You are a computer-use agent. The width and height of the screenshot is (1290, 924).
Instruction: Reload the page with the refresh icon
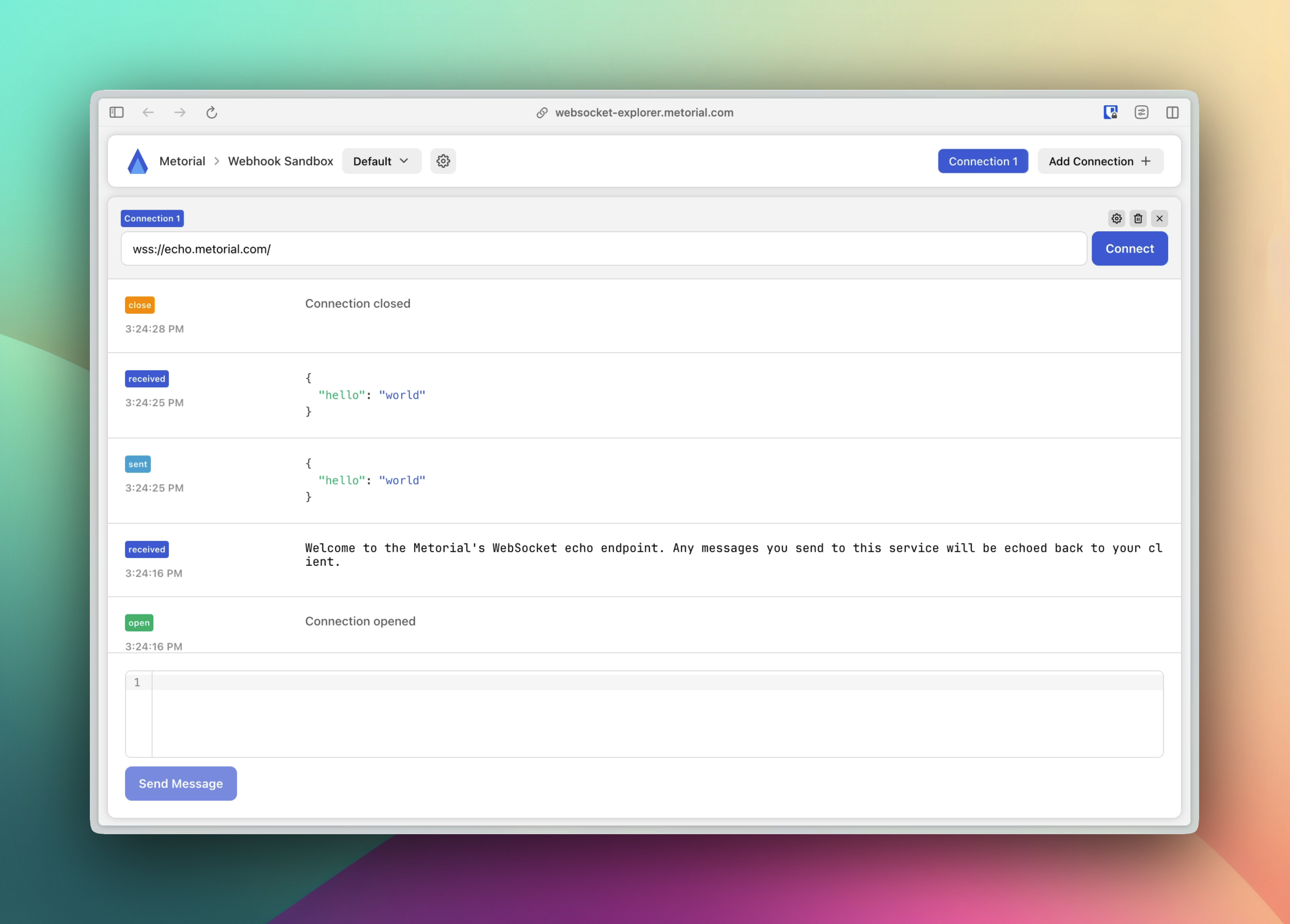pyautogui.click(x=212, y=113)
